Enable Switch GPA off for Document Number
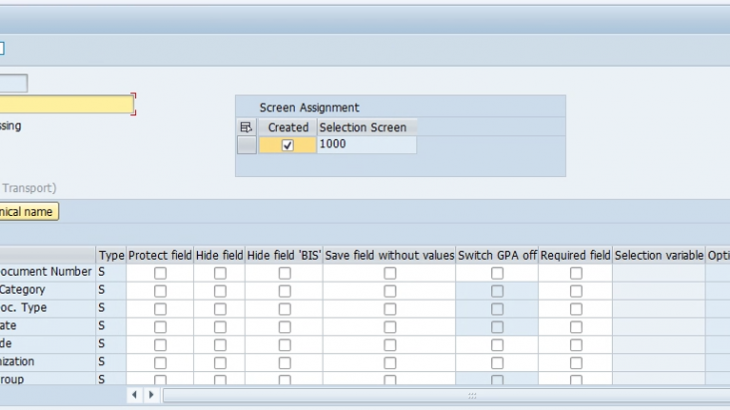The width and height of the screenshot is (730, 410). pyautogui.click(x=497, y=273)
